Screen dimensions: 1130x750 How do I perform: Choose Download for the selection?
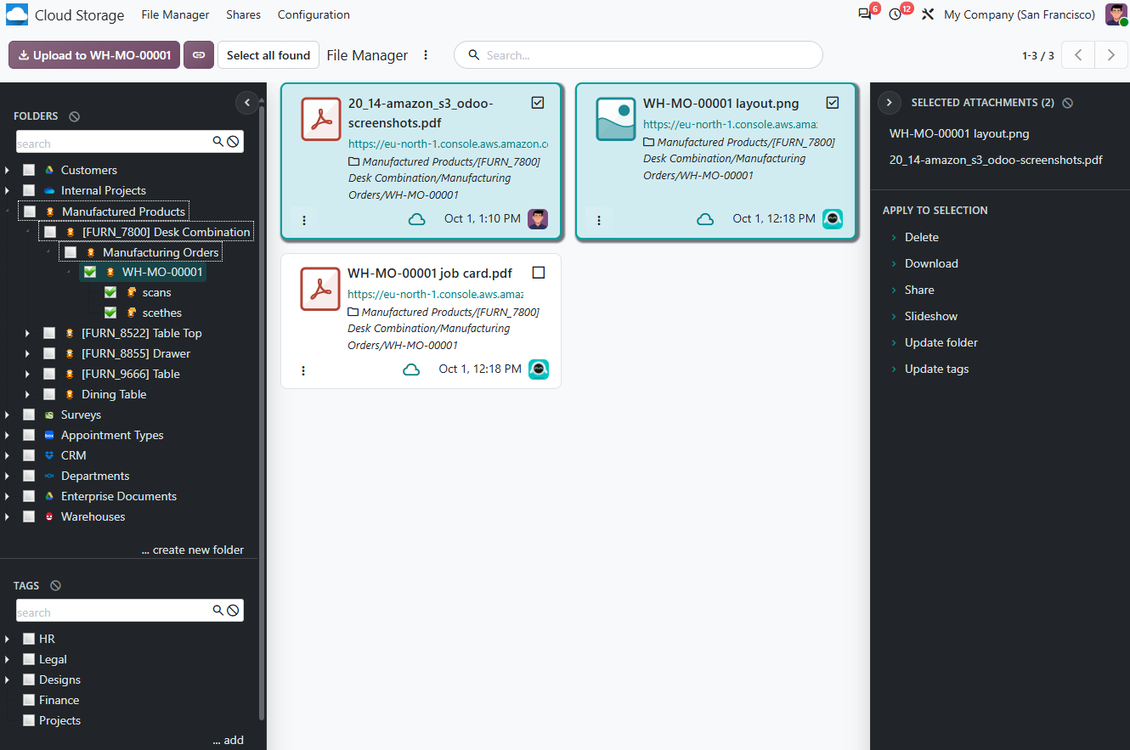(931, 264)
